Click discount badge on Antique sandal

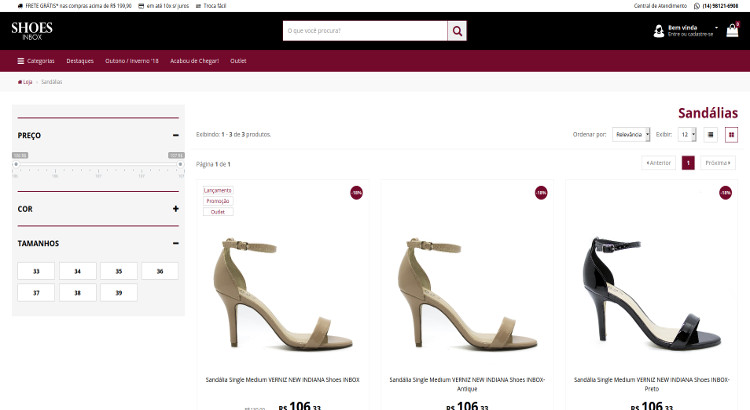(541, 193)
